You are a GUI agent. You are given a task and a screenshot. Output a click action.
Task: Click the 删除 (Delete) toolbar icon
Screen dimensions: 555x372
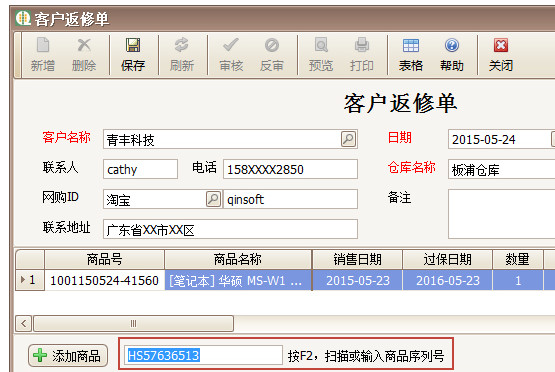(x=84, y=45)
